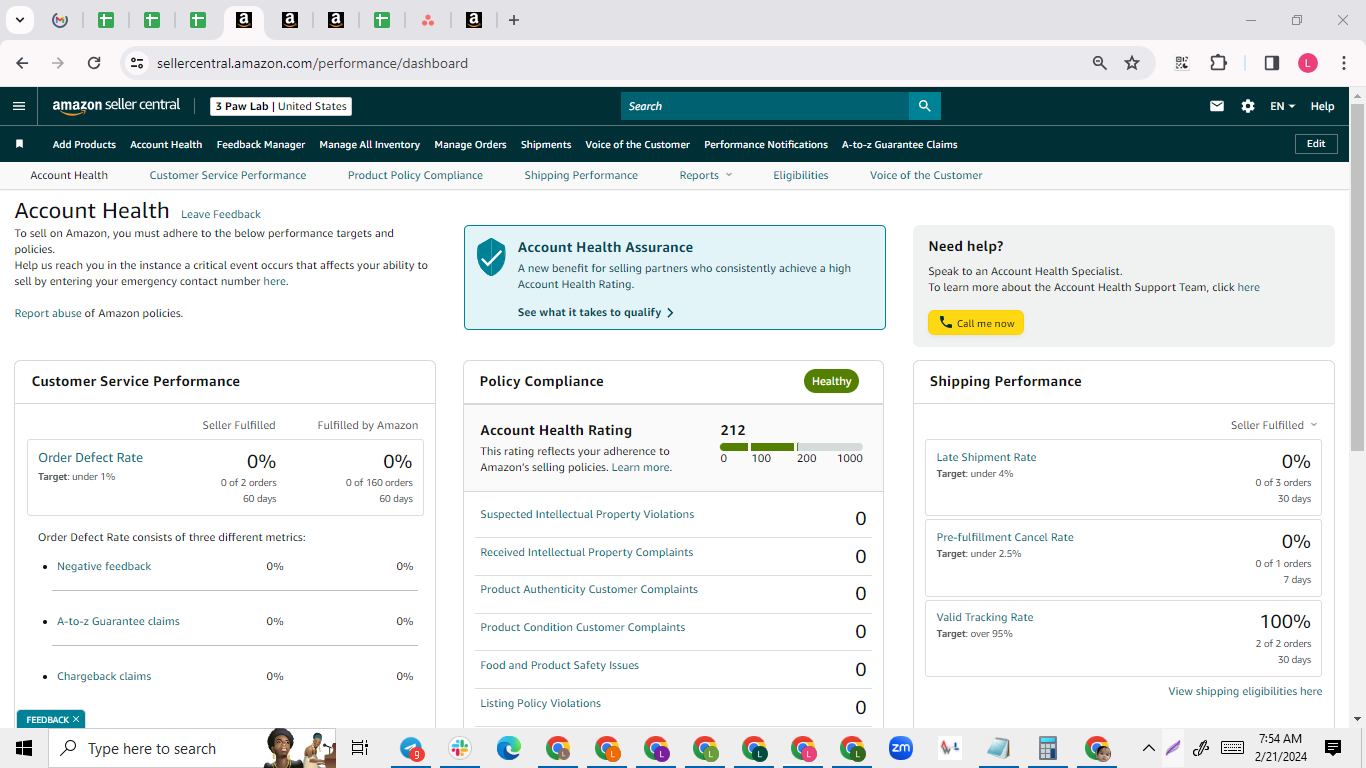
Task: Launch Slack from the taskbar
Action: pyautogui.click(x=460, y=748)
